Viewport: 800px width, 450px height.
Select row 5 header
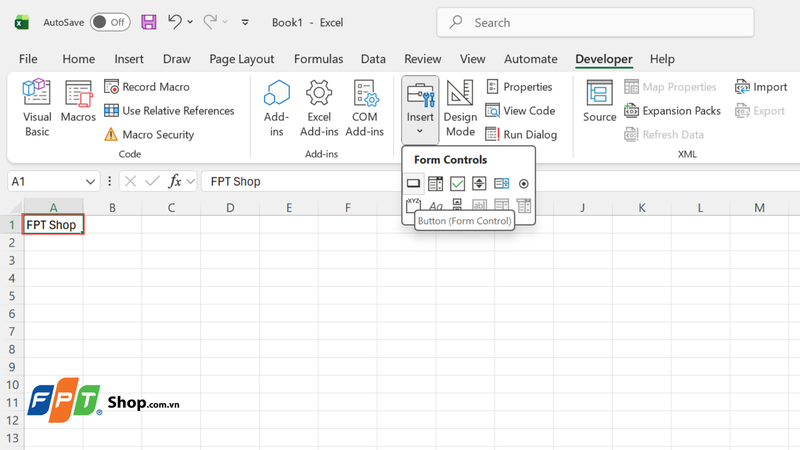point(12,296)
